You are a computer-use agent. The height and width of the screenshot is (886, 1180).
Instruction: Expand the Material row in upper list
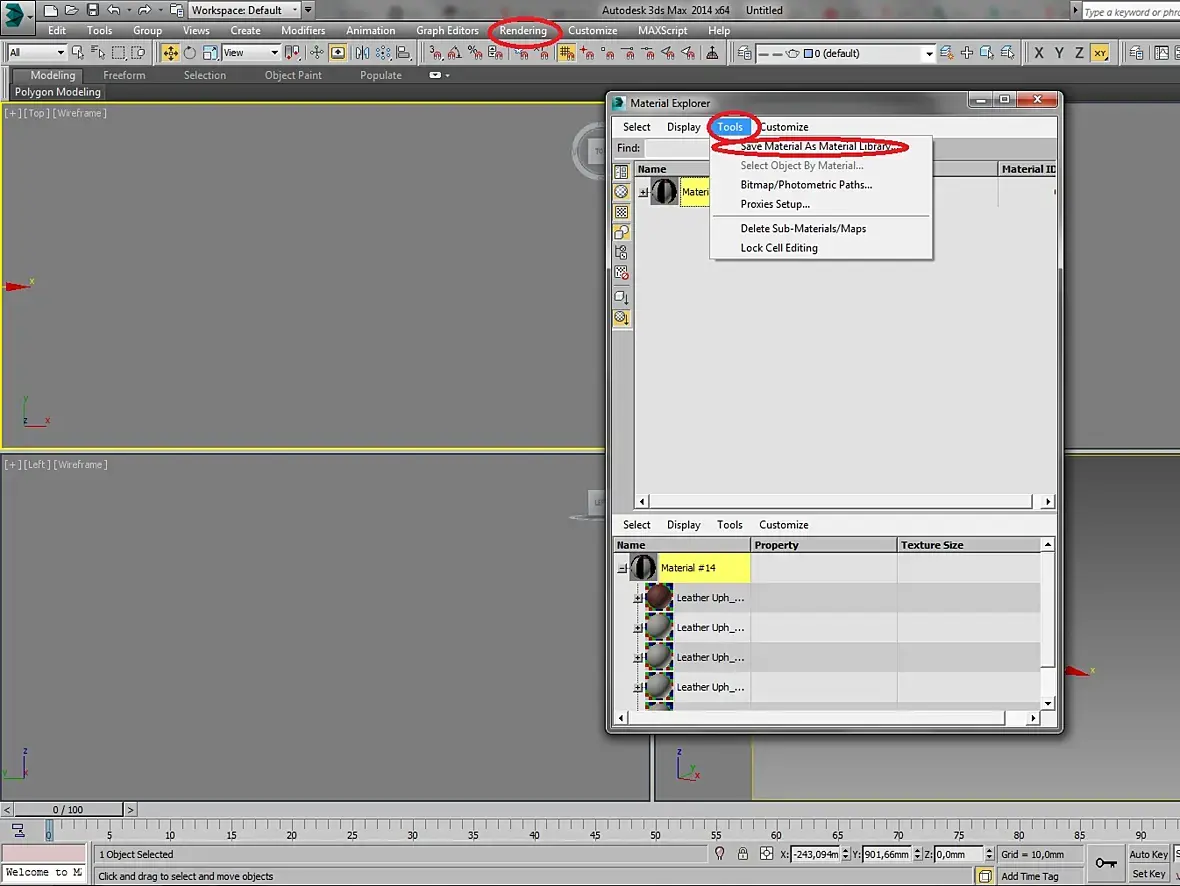(x=643, y=193)
